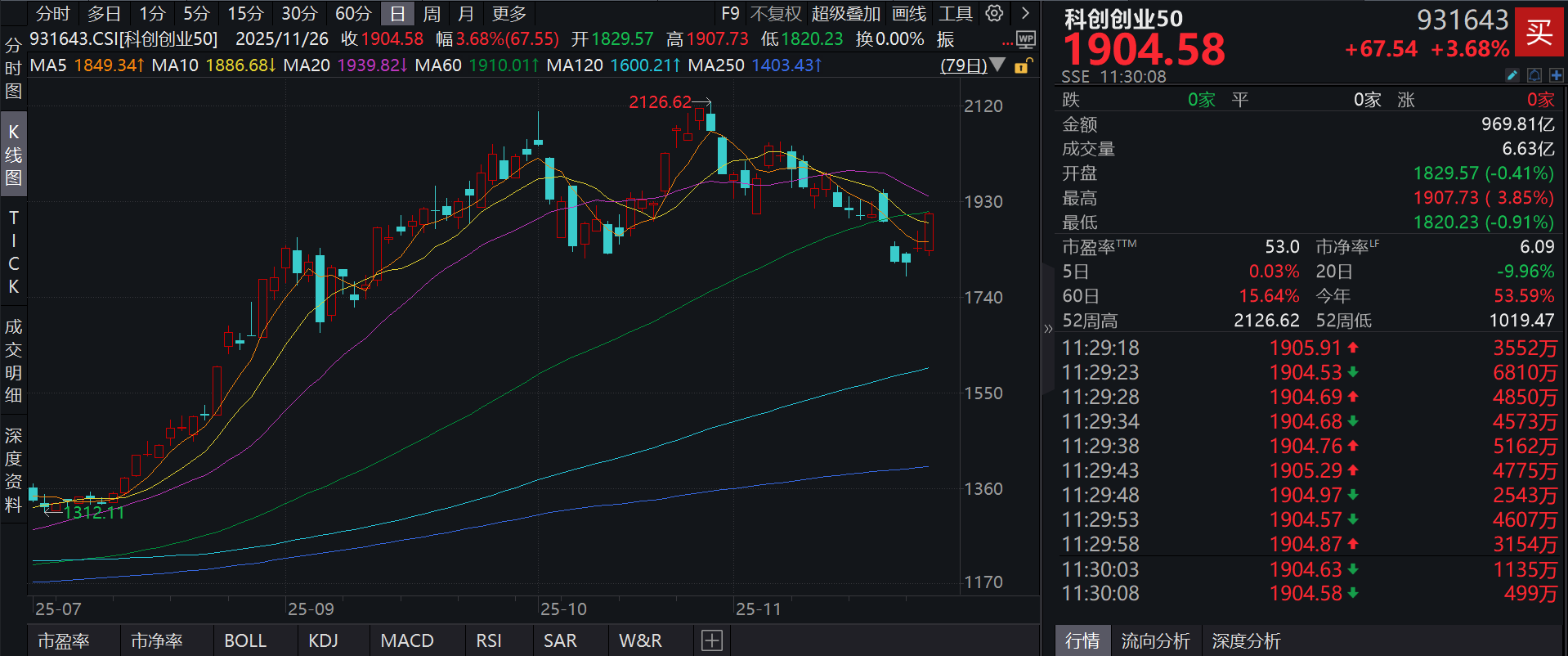Toggle 超级叠加 overlay option

pos(845,14)
